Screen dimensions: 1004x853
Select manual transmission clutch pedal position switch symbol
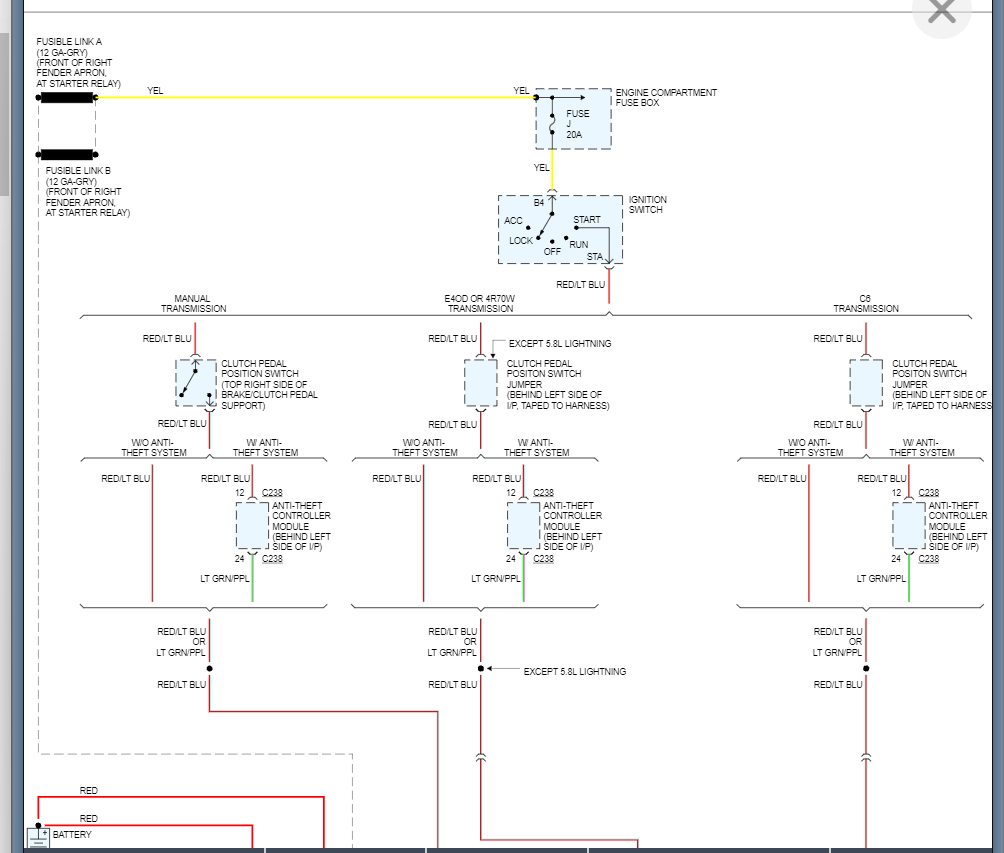coord(196,382)
